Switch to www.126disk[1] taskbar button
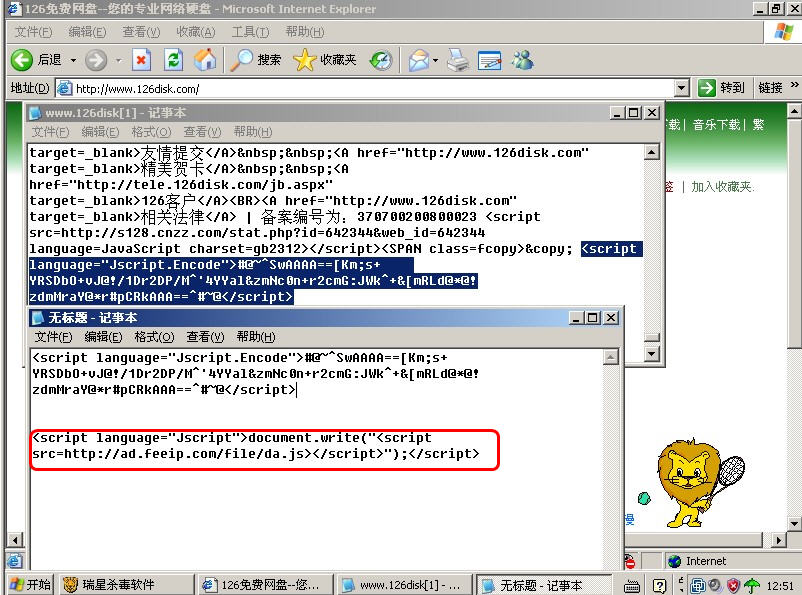The image size is (802, 595). [x=404, y=585]
